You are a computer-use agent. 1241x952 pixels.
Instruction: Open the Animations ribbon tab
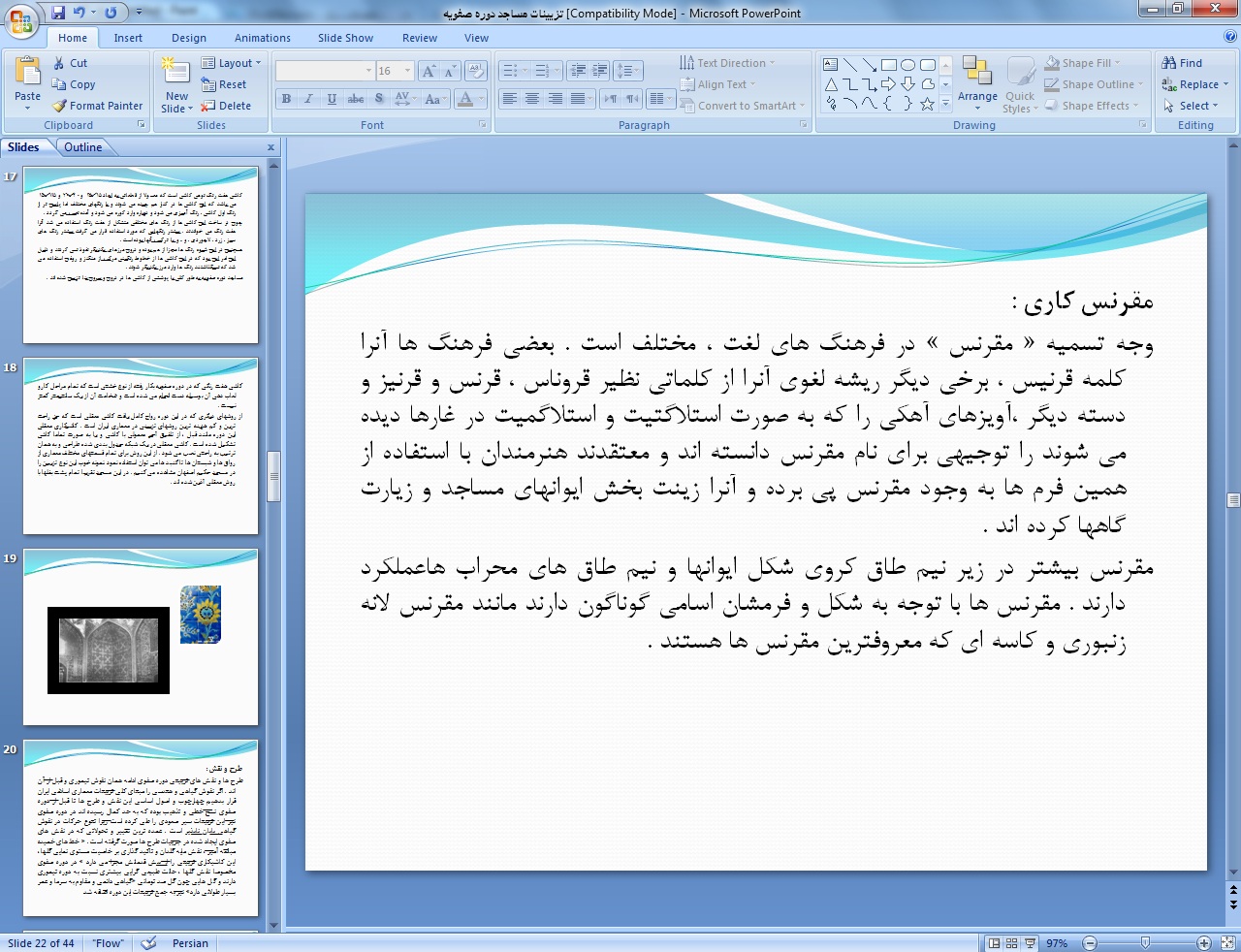click(262, 38)
